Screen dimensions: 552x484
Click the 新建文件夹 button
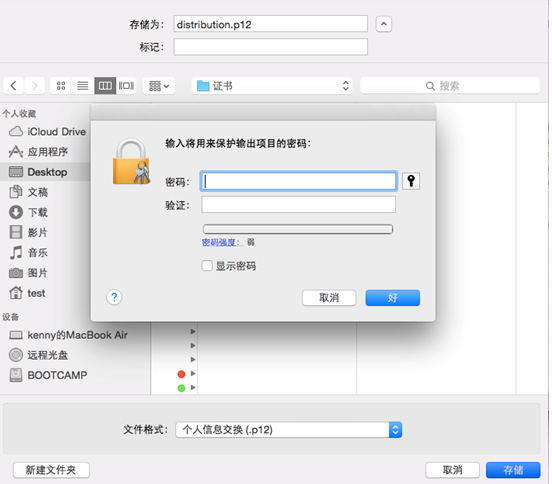[51, 470]
